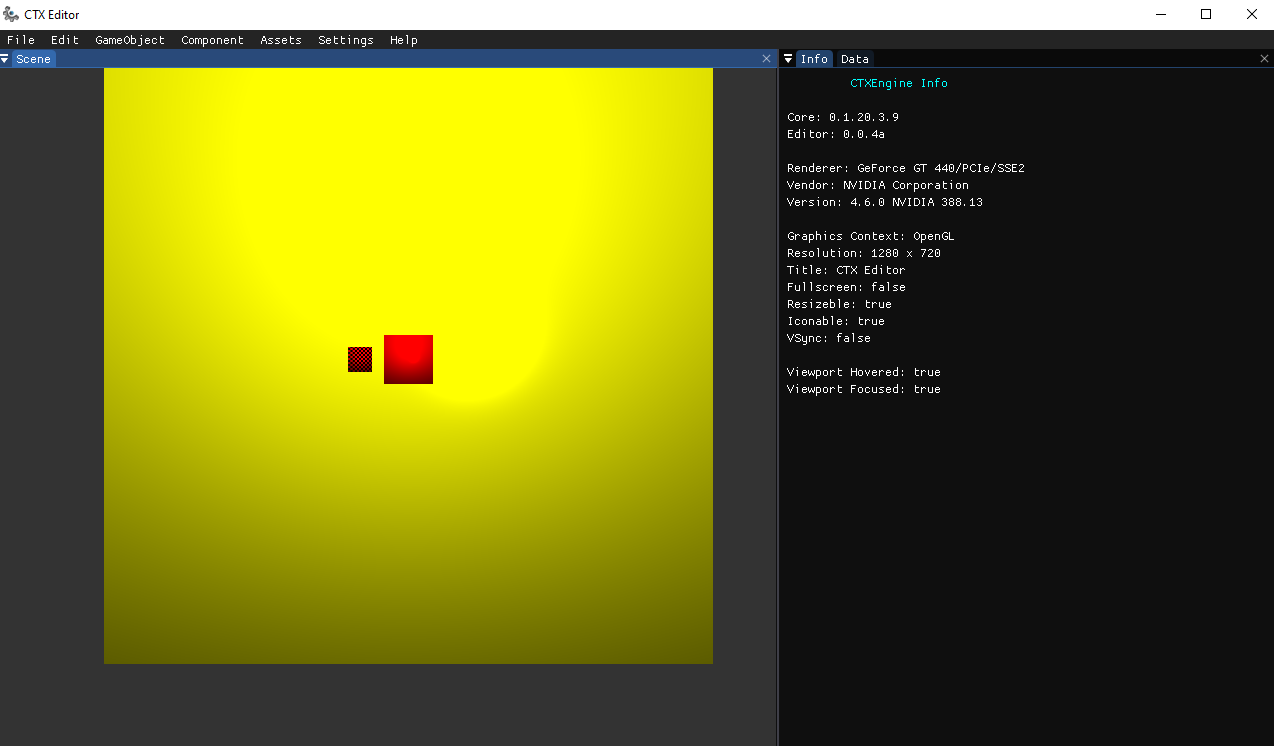Select the Info tab
Image resolution: width=1274 pixels, height=746 pixels.
pos(814,59)
